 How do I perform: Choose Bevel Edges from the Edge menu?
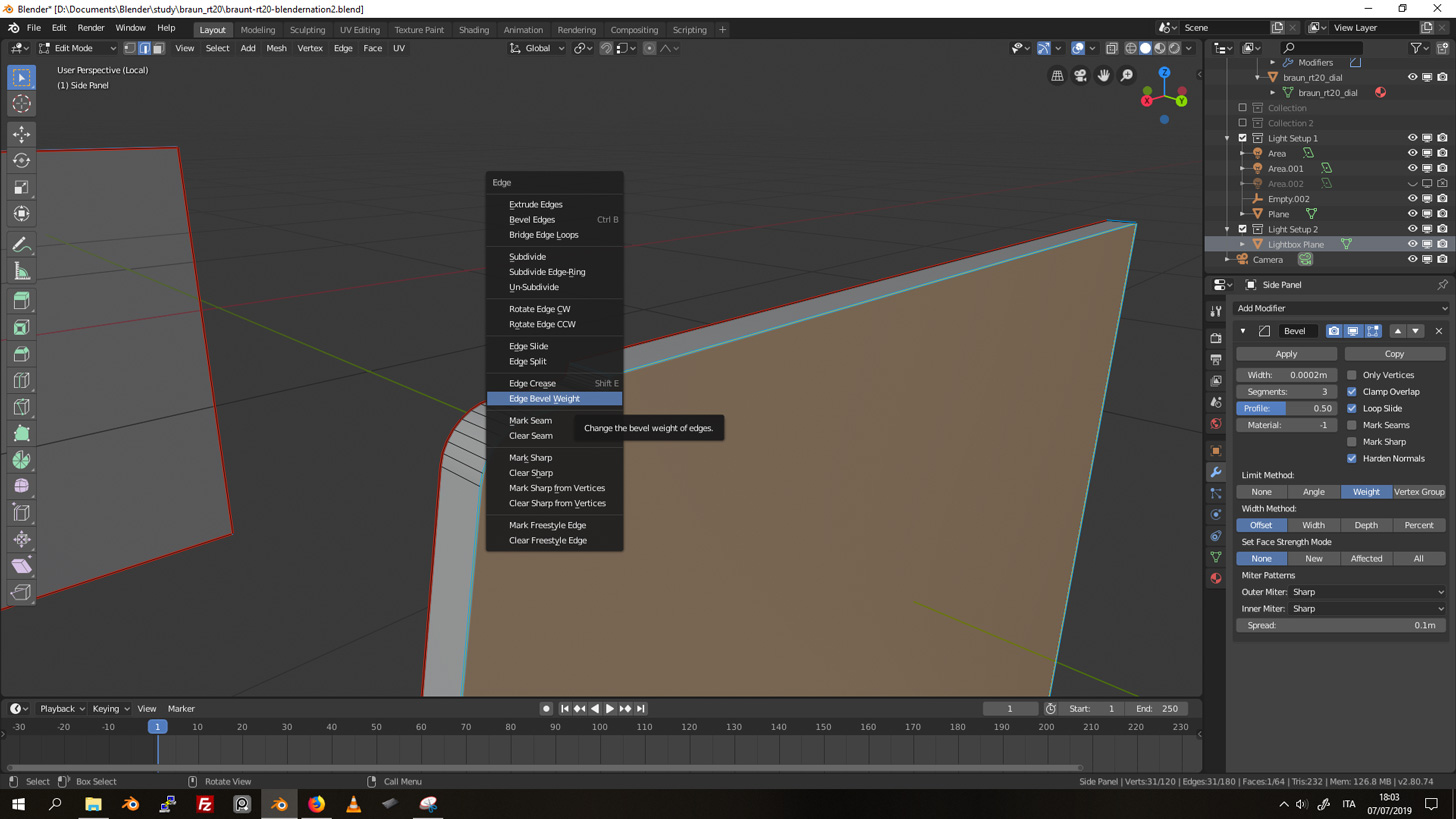(554, 220)
